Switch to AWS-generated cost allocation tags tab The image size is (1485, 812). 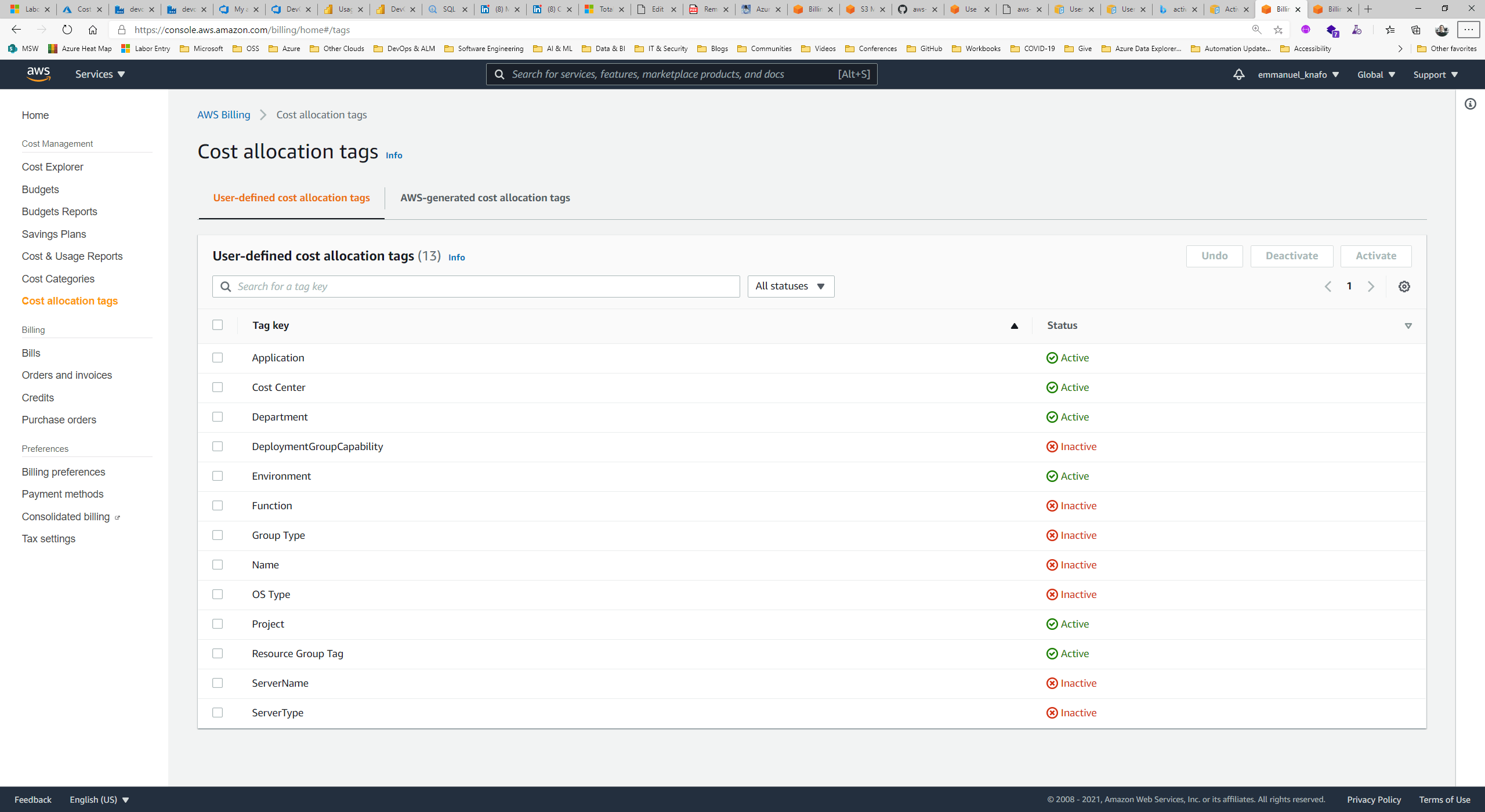[x=485, y=198]
